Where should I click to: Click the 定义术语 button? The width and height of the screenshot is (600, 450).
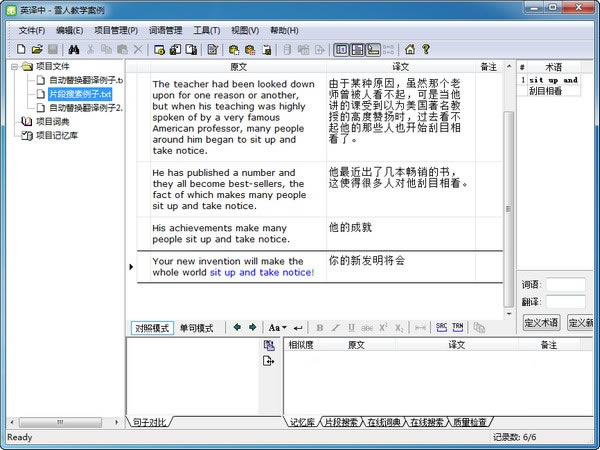pyautogui.click(x=541, y=322)
